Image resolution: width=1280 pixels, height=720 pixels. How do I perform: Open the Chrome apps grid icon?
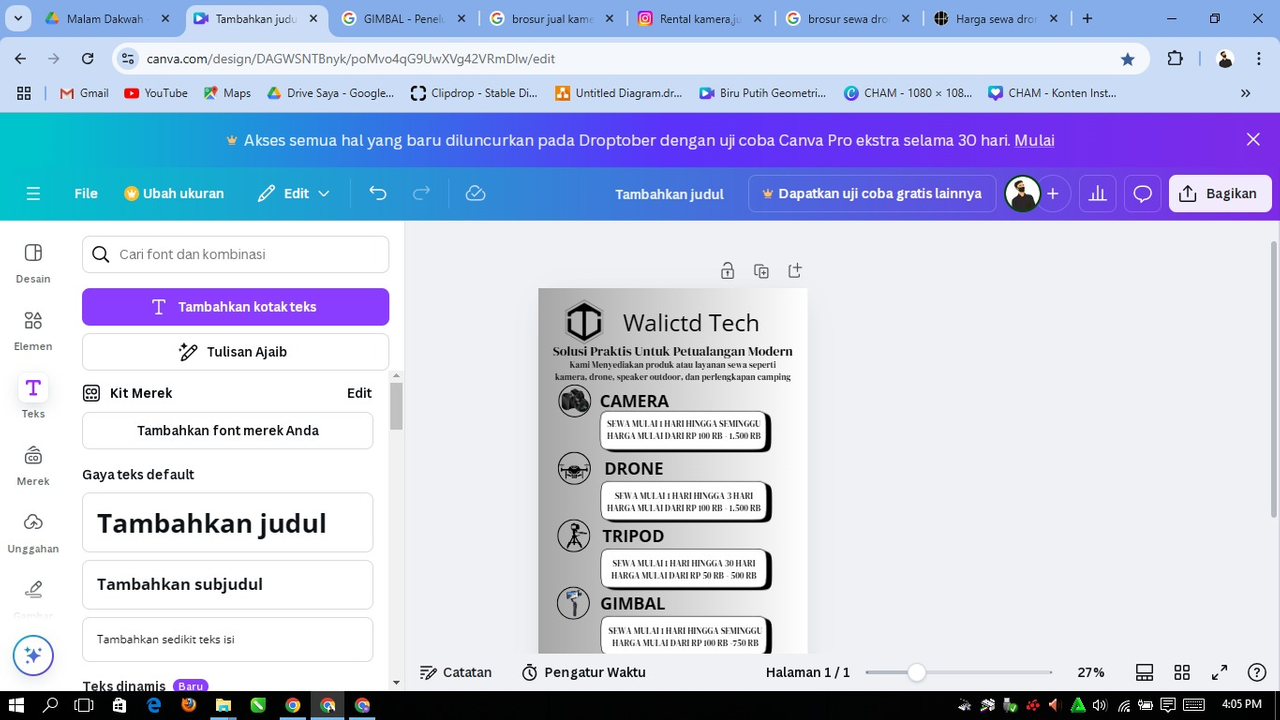(23, 93)
